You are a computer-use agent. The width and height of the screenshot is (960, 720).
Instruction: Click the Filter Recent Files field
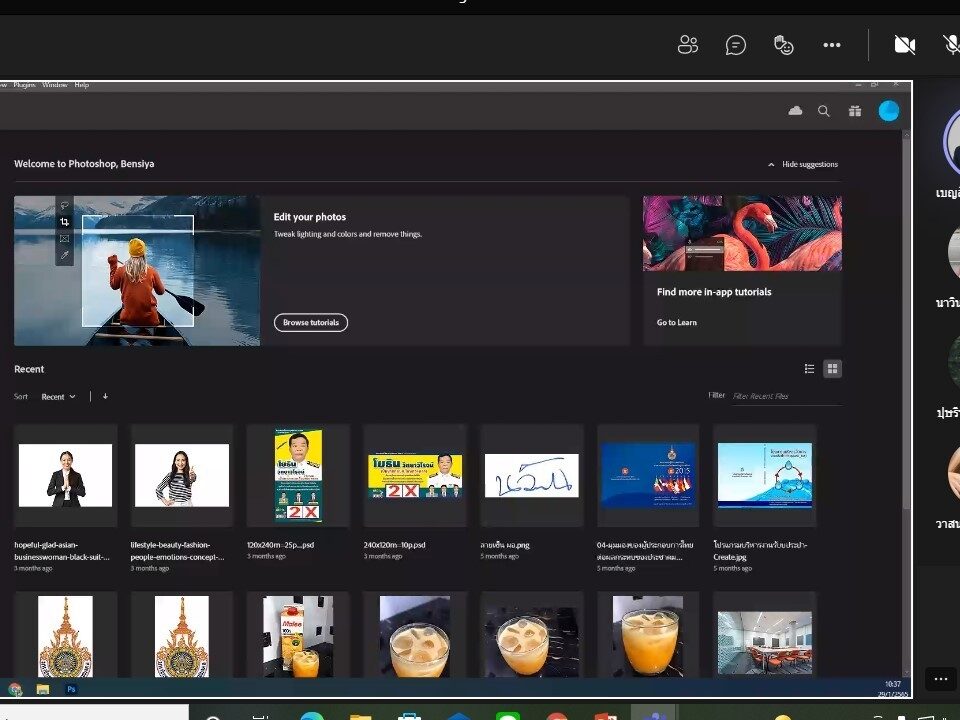pyautogui.click(x=787, y=396)
